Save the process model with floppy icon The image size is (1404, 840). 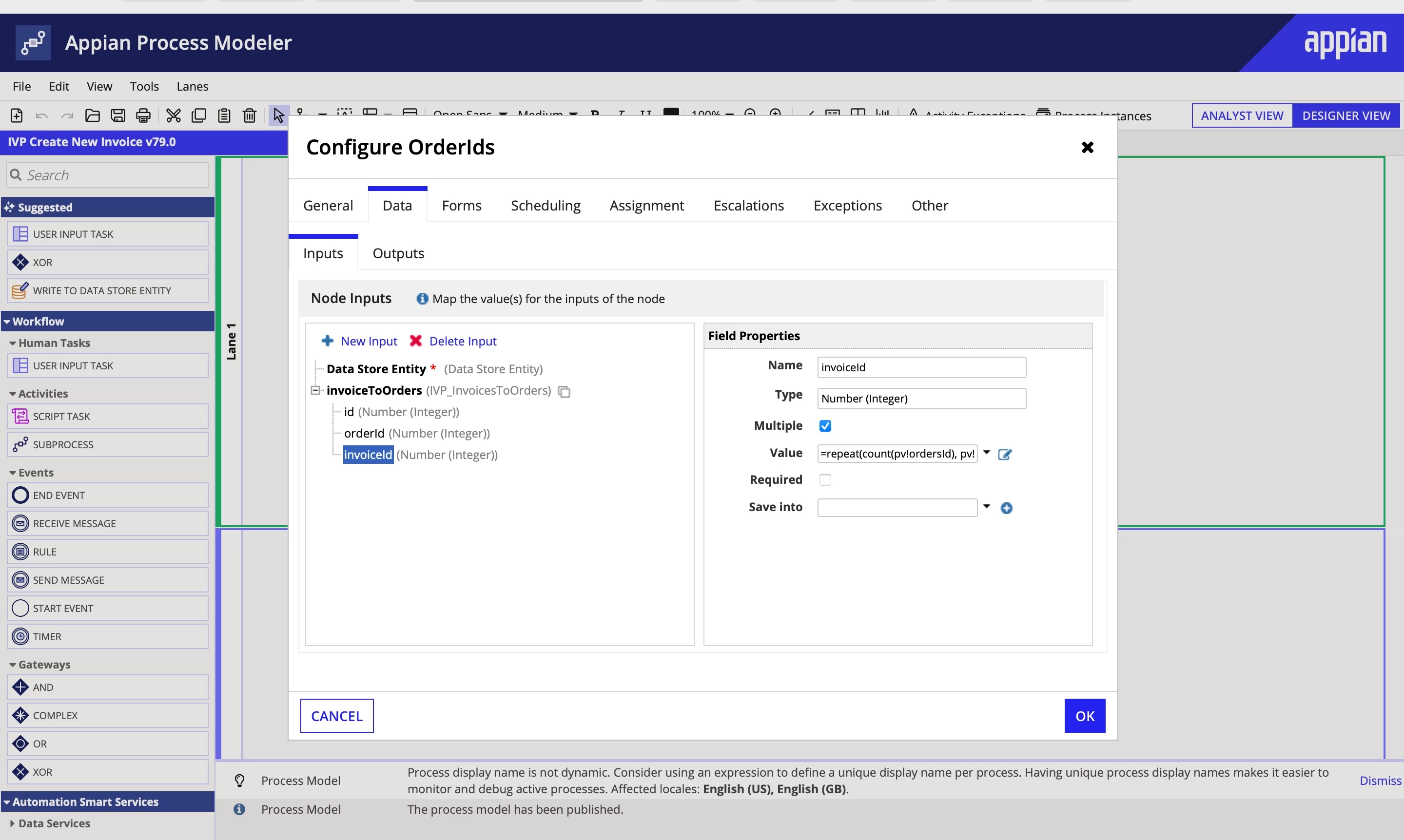pyautogui.click(x=118, y=115)
